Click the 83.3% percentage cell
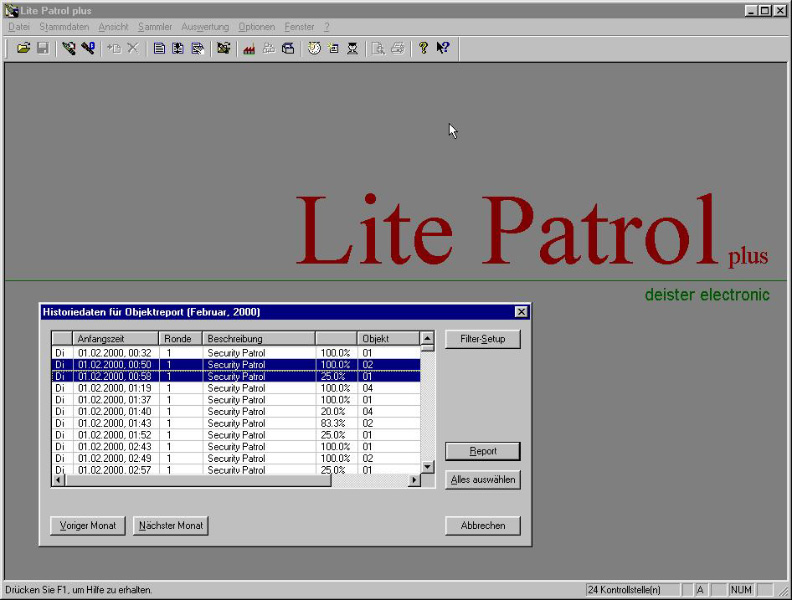 336,423
